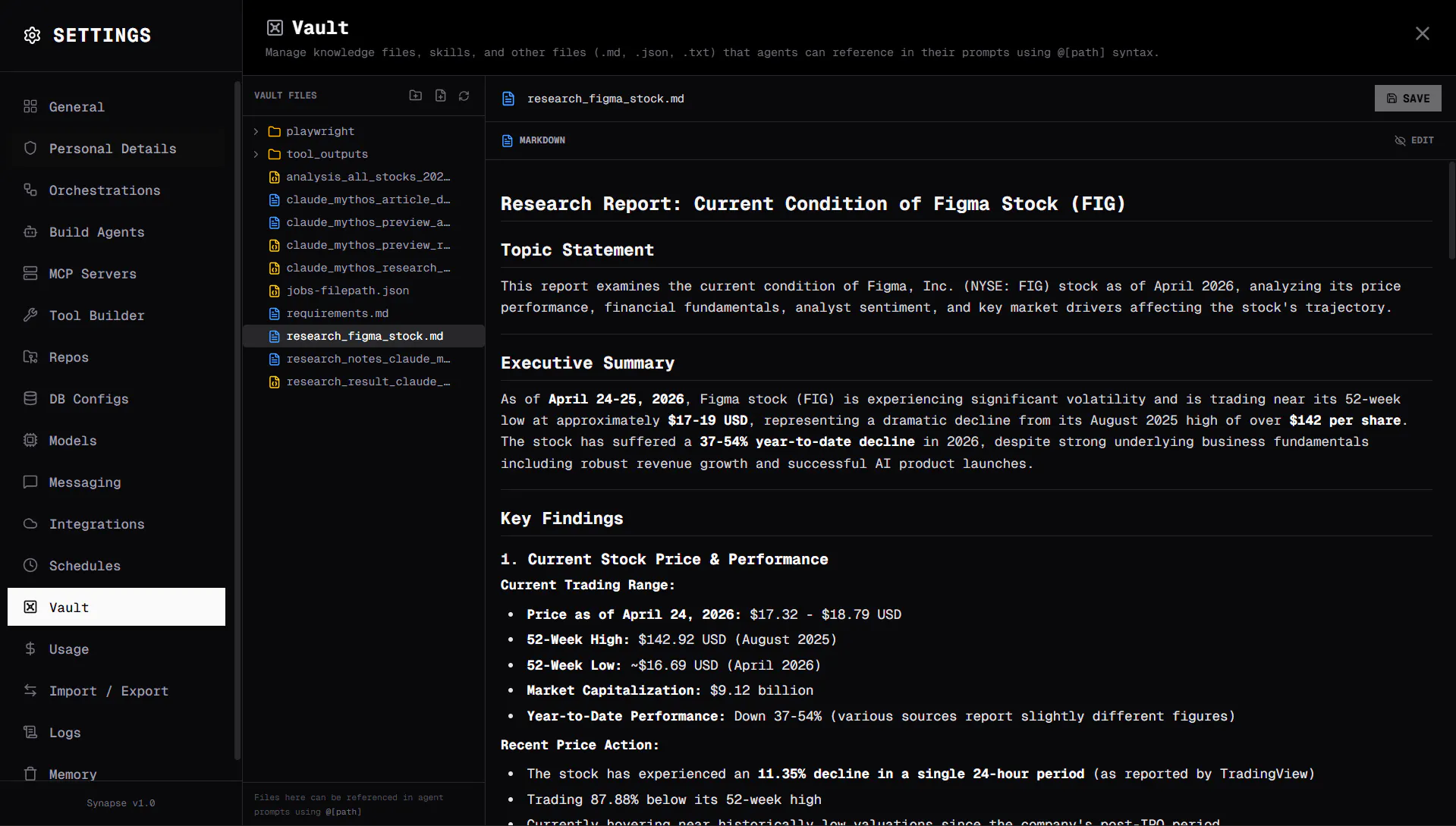Select the Vault sidebar item
The height and width of the screenshot is (826, 1456).
click(116, 607)
